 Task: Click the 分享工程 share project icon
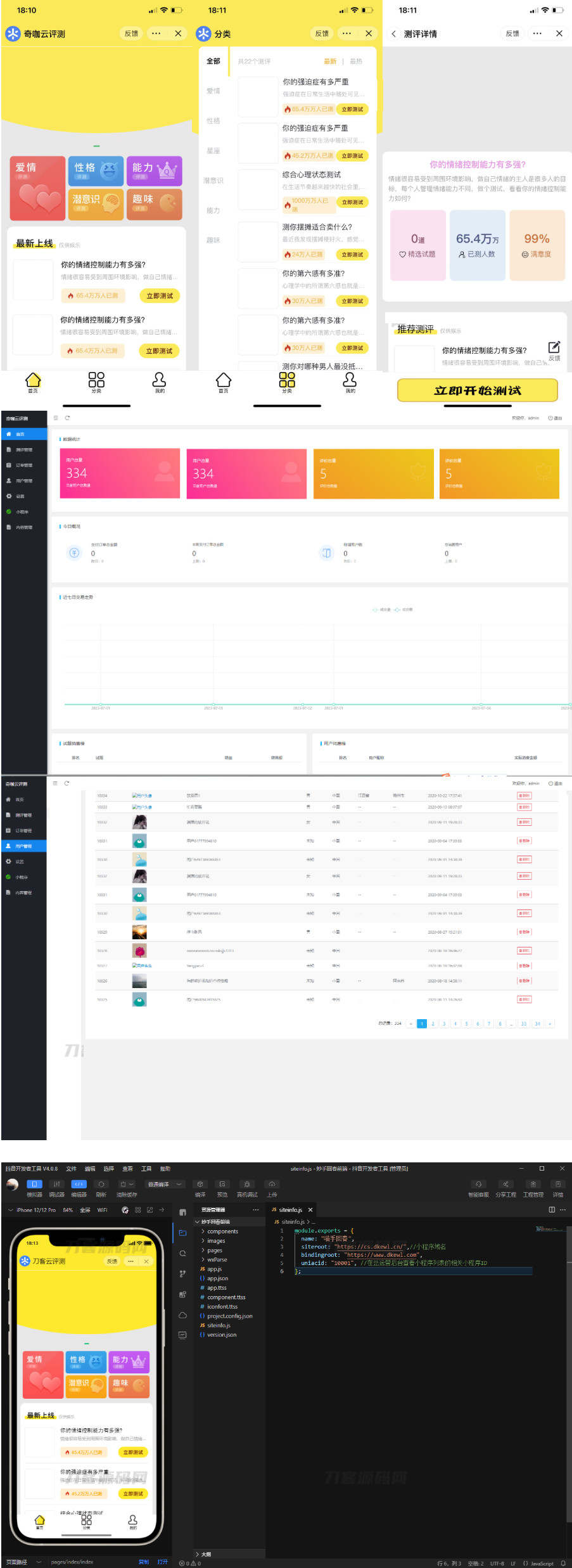505,1185
